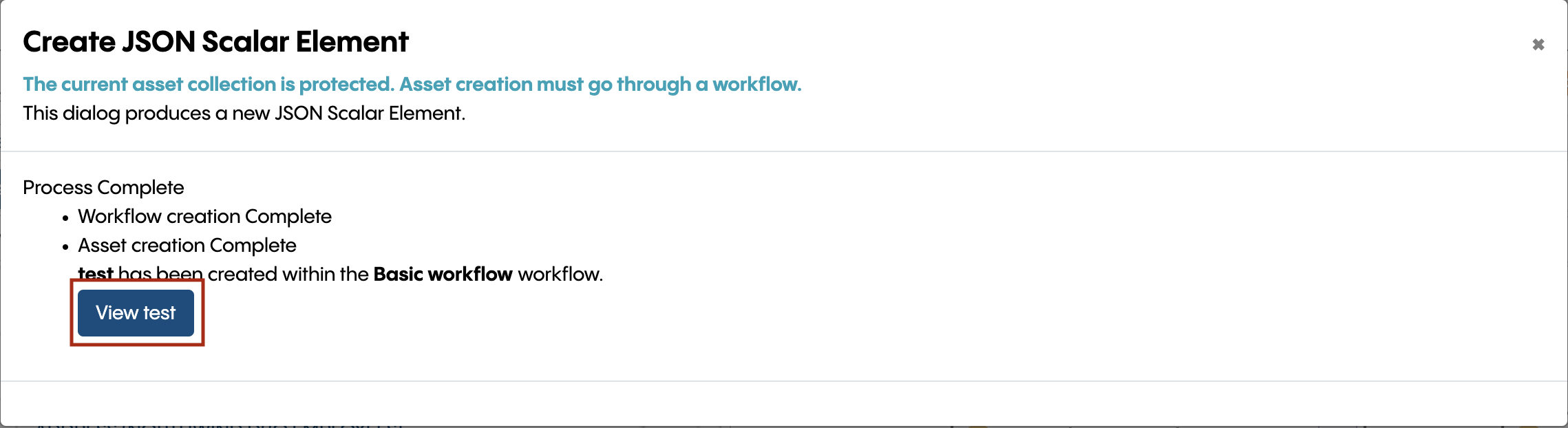Click the word "Element" in the dialog title
Screen dimensions: 1568x428
[352, 42]
